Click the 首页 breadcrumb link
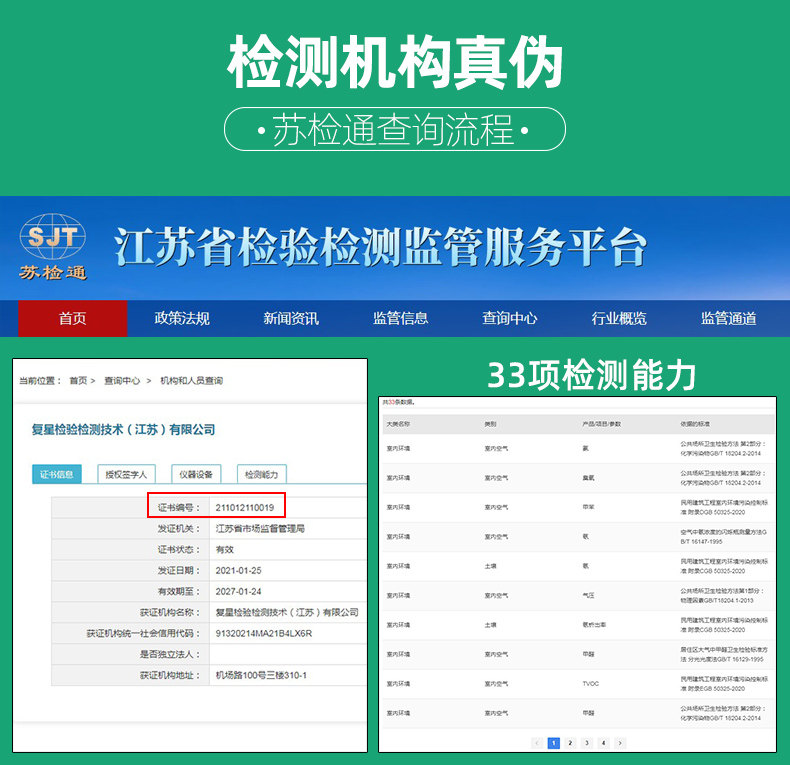The width and height of the screenshot is (790, 765). click(78, 380)
